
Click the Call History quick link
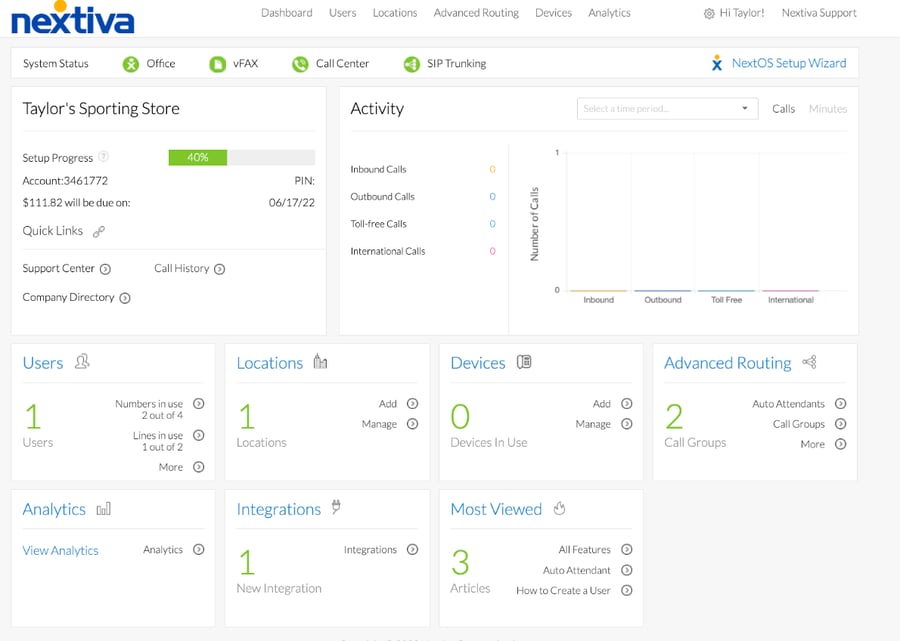pos(181,269)
